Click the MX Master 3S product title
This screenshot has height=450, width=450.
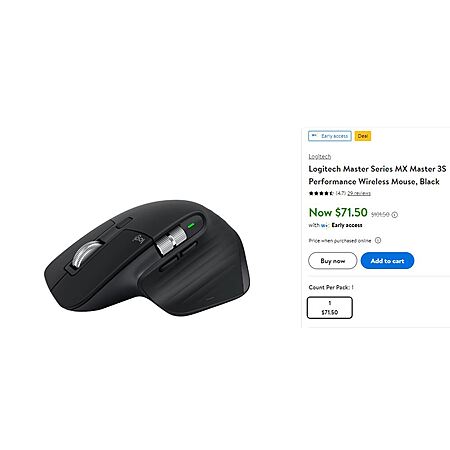(x=377, y=175)
